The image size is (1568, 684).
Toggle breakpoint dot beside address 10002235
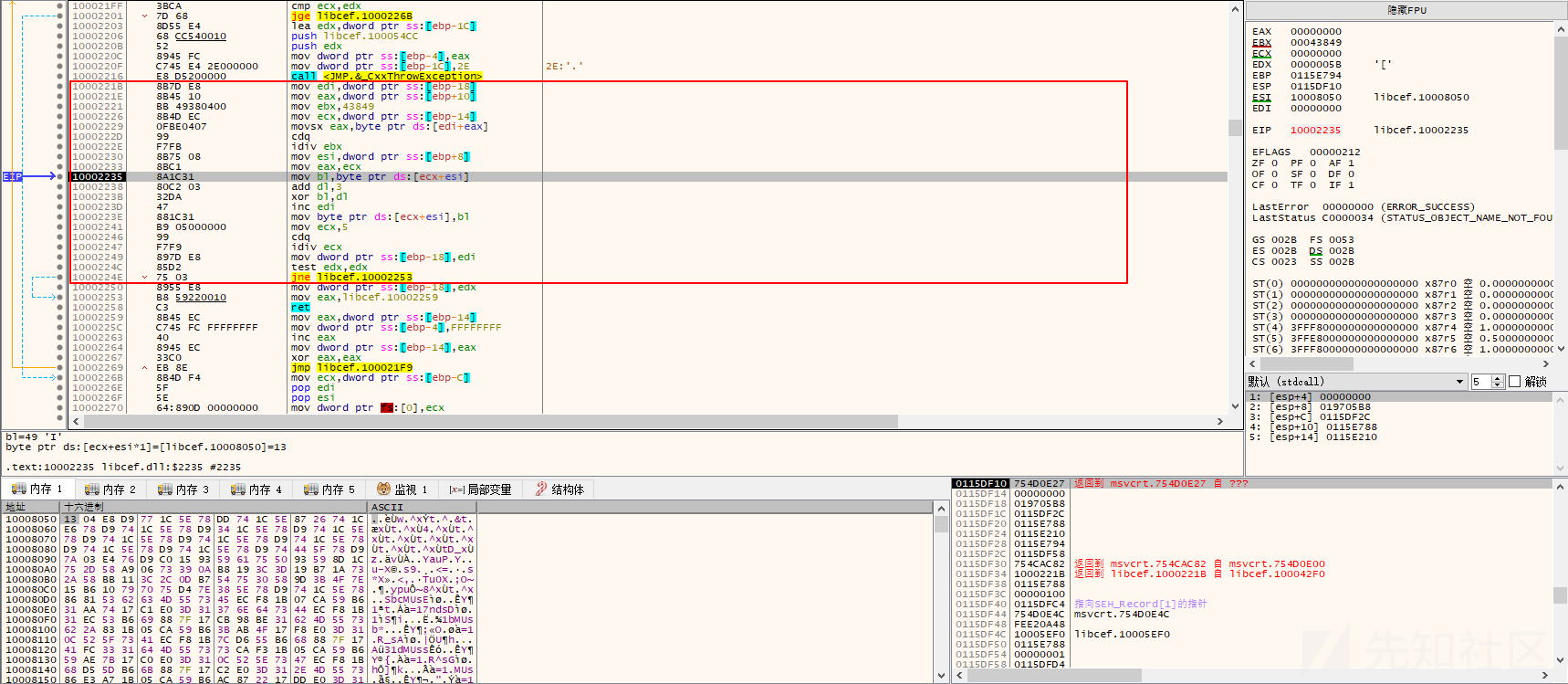click(60, 176)
